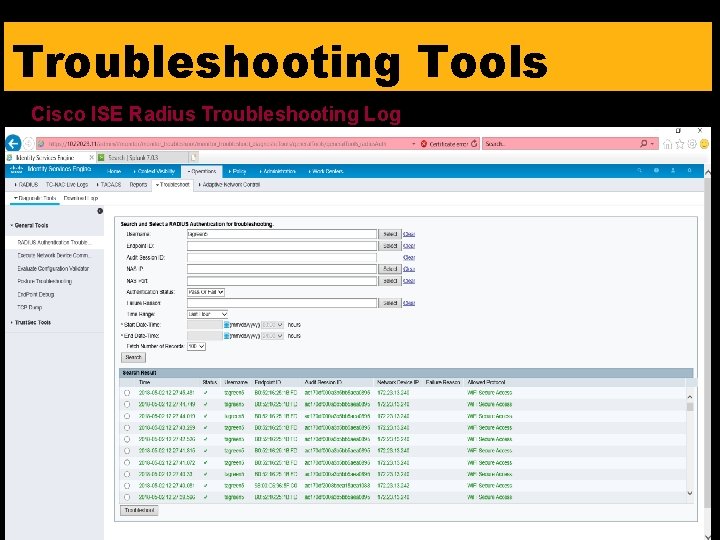
Task: Click Select button next to Endpoint ID
Action: pyautogui.click(x=390, y=246)
